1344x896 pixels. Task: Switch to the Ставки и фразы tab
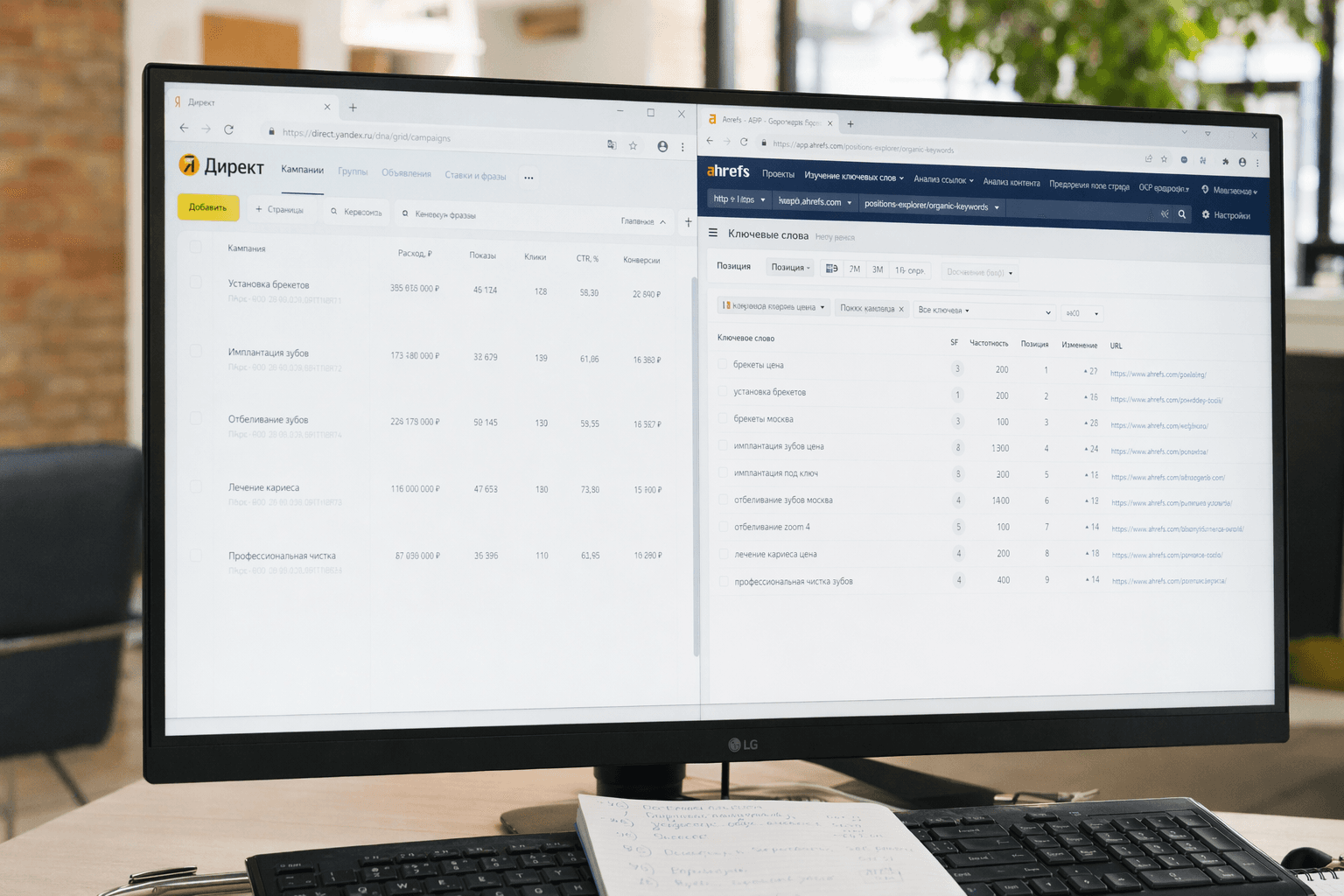(x=475, y=176)
